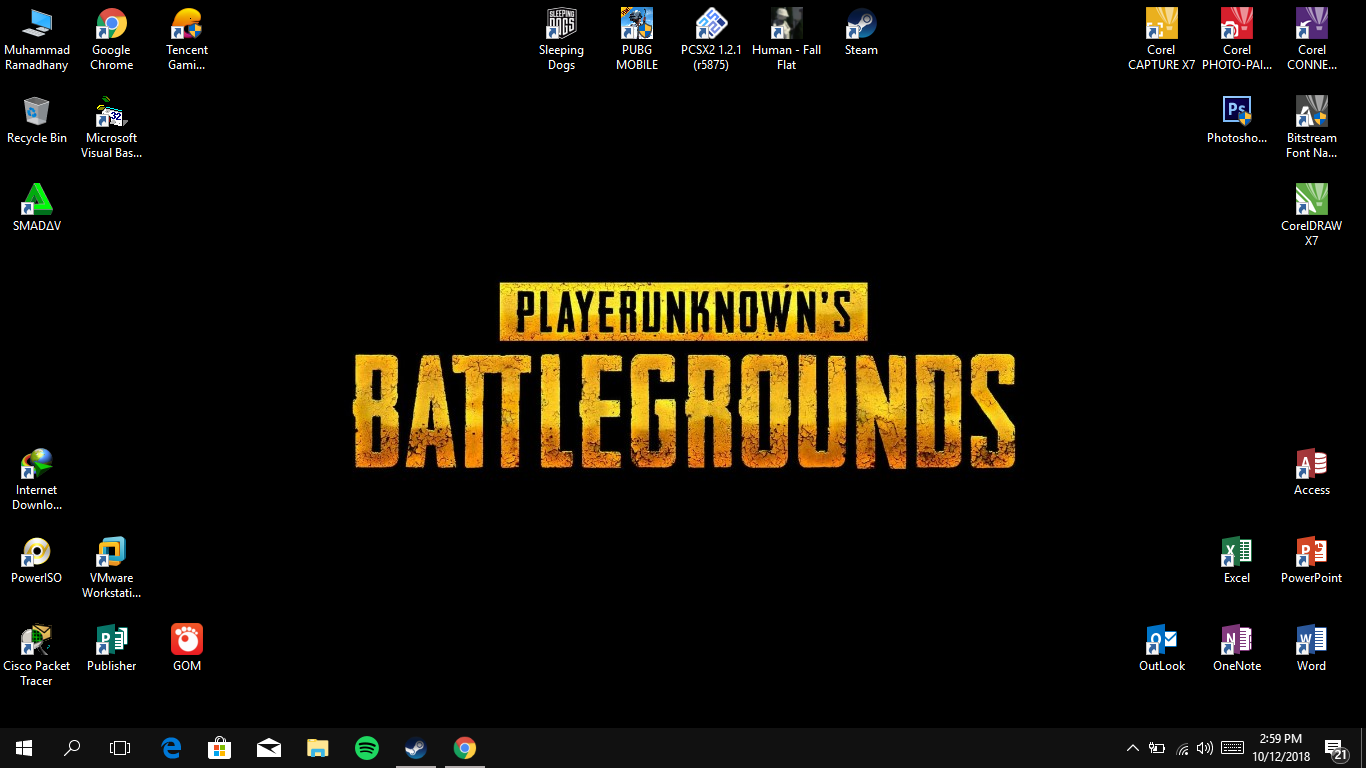Open the Mail app from the taskbar
Screen dimensions: 1366x768
click(269, 748)
